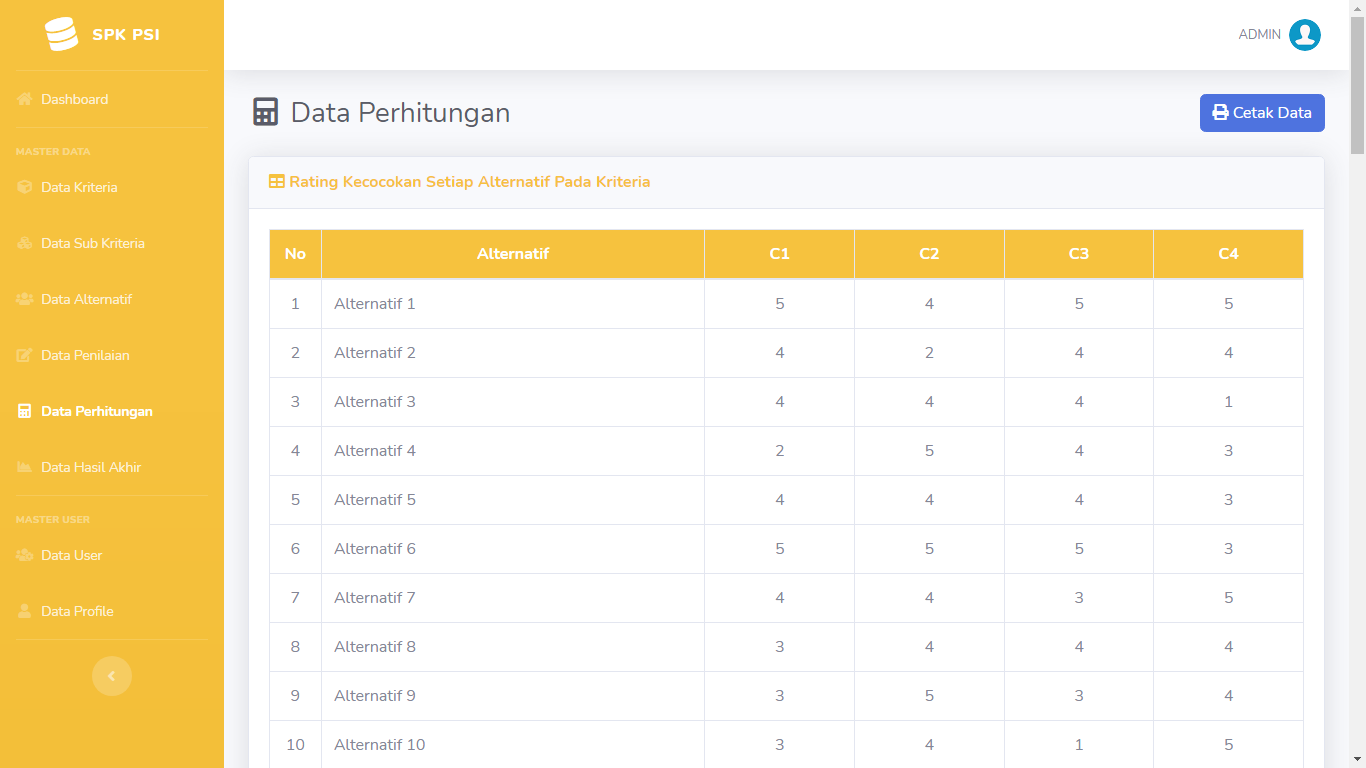Open Data Penilaian menu item
This screenshot has width=1366, height=768.
click(112, 355)
